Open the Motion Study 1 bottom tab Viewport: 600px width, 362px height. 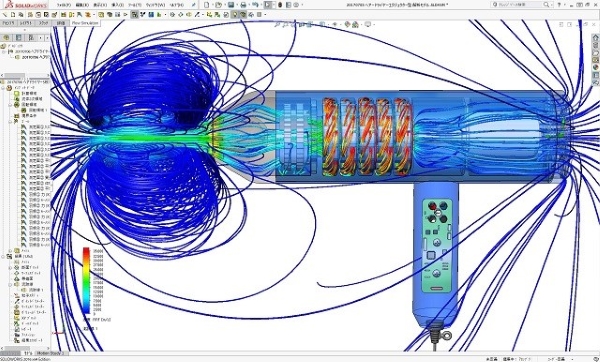(x=50, y=353)
